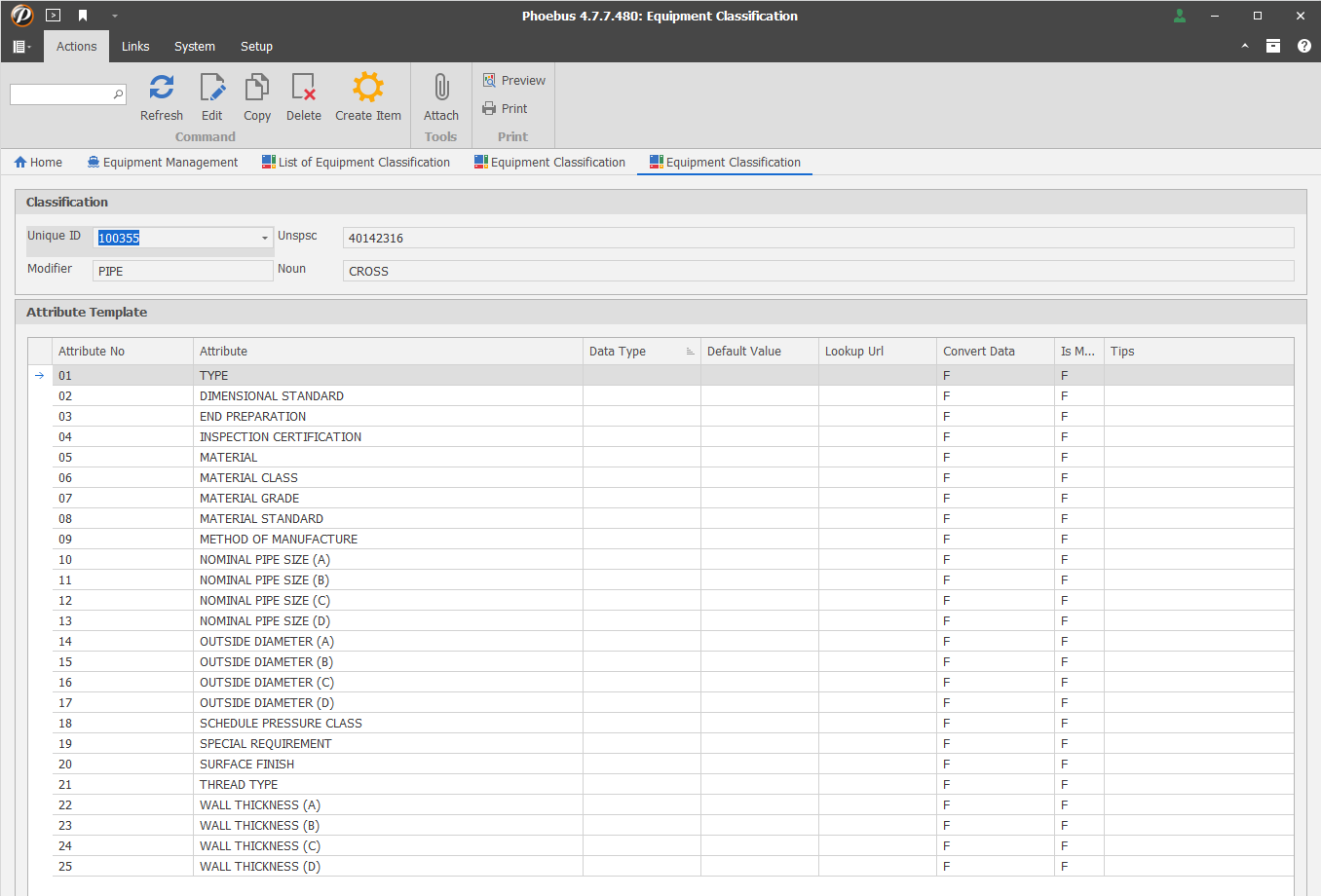This screenshot has width=1321, height=896.
Task: Select WALL THICKNESS (D) row
Action: point(672,867)
